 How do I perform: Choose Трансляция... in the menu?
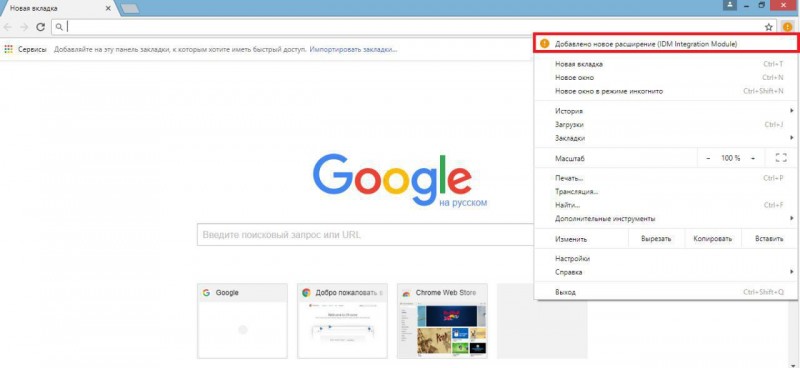tap(666, 192)
